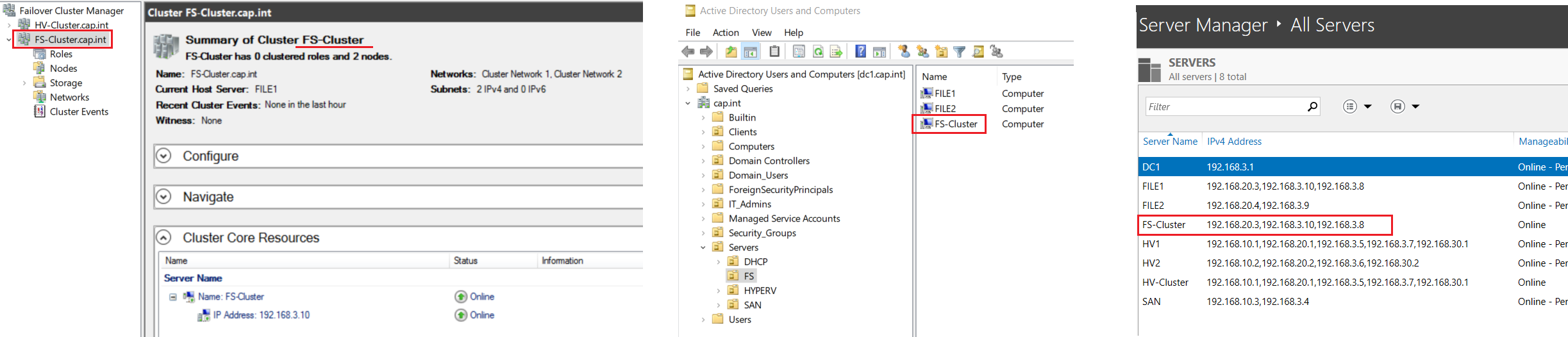Click the All Servers breadcrumb in Server Manager
Screen dimensions: 1568x337
tap(1332, 25)
